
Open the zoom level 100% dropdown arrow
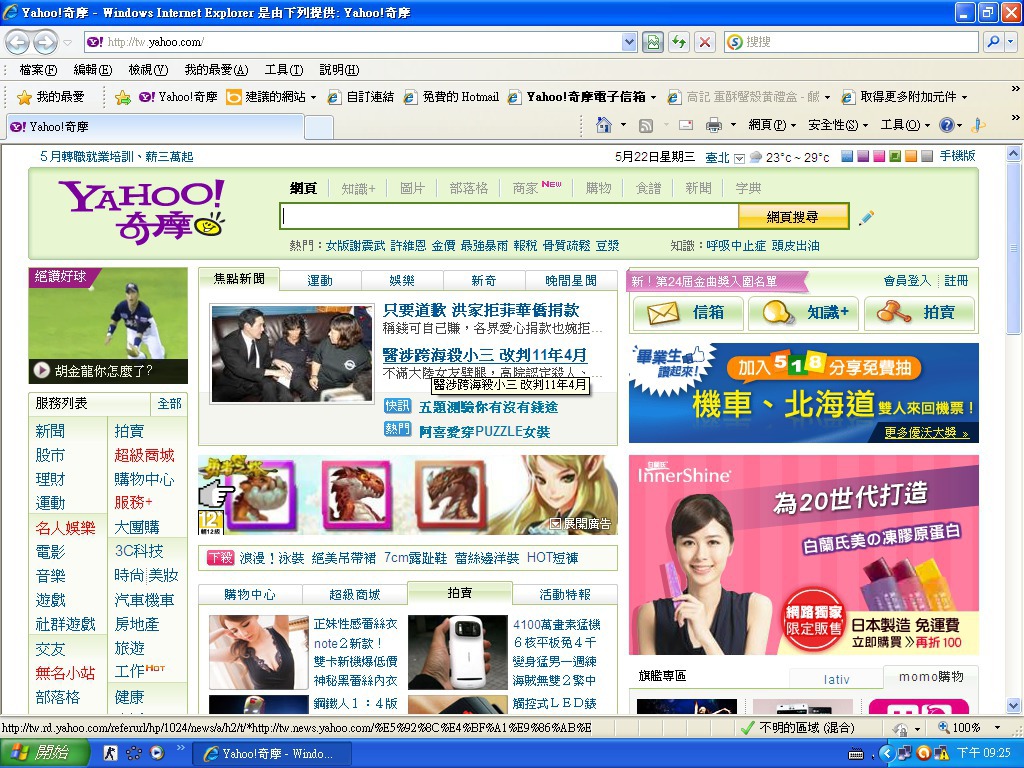click(997, 728)
